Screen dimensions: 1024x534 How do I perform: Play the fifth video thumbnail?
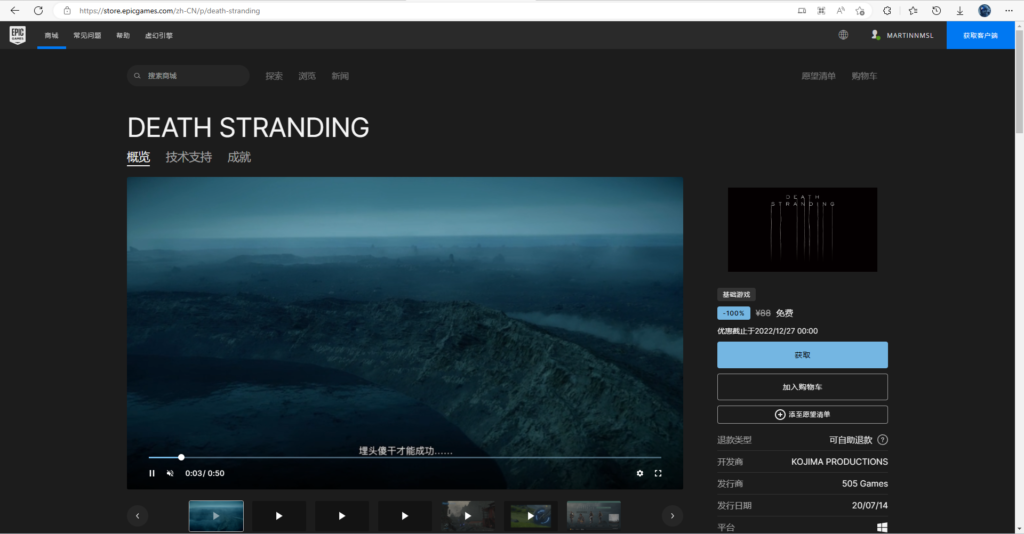point(468,516)
